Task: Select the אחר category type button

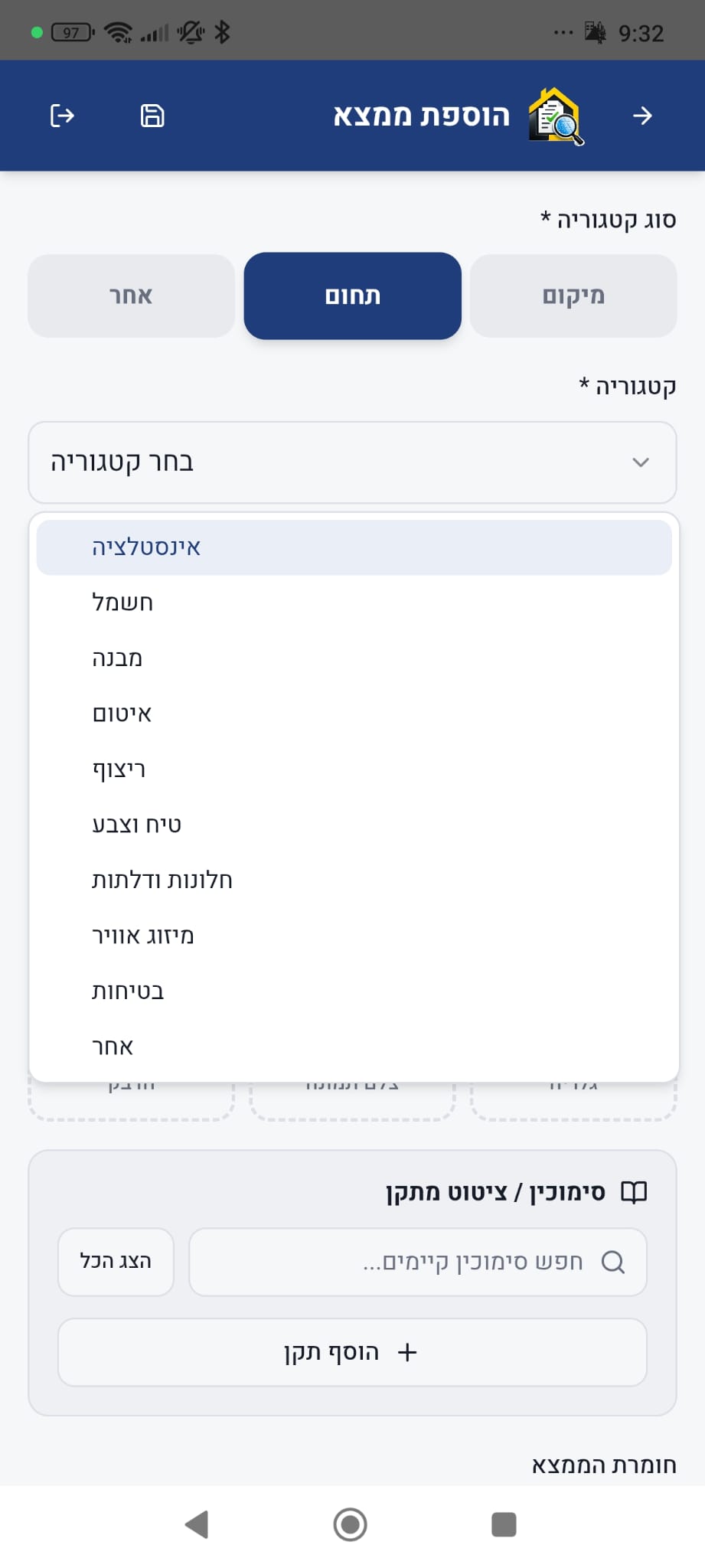Action: tap(131, 296)
